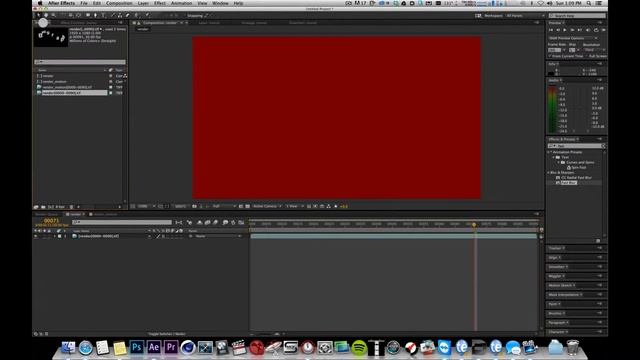The image size is (640, 360).
Task: Select CC Radial Fast Blur effect
Action: [576, 178]
